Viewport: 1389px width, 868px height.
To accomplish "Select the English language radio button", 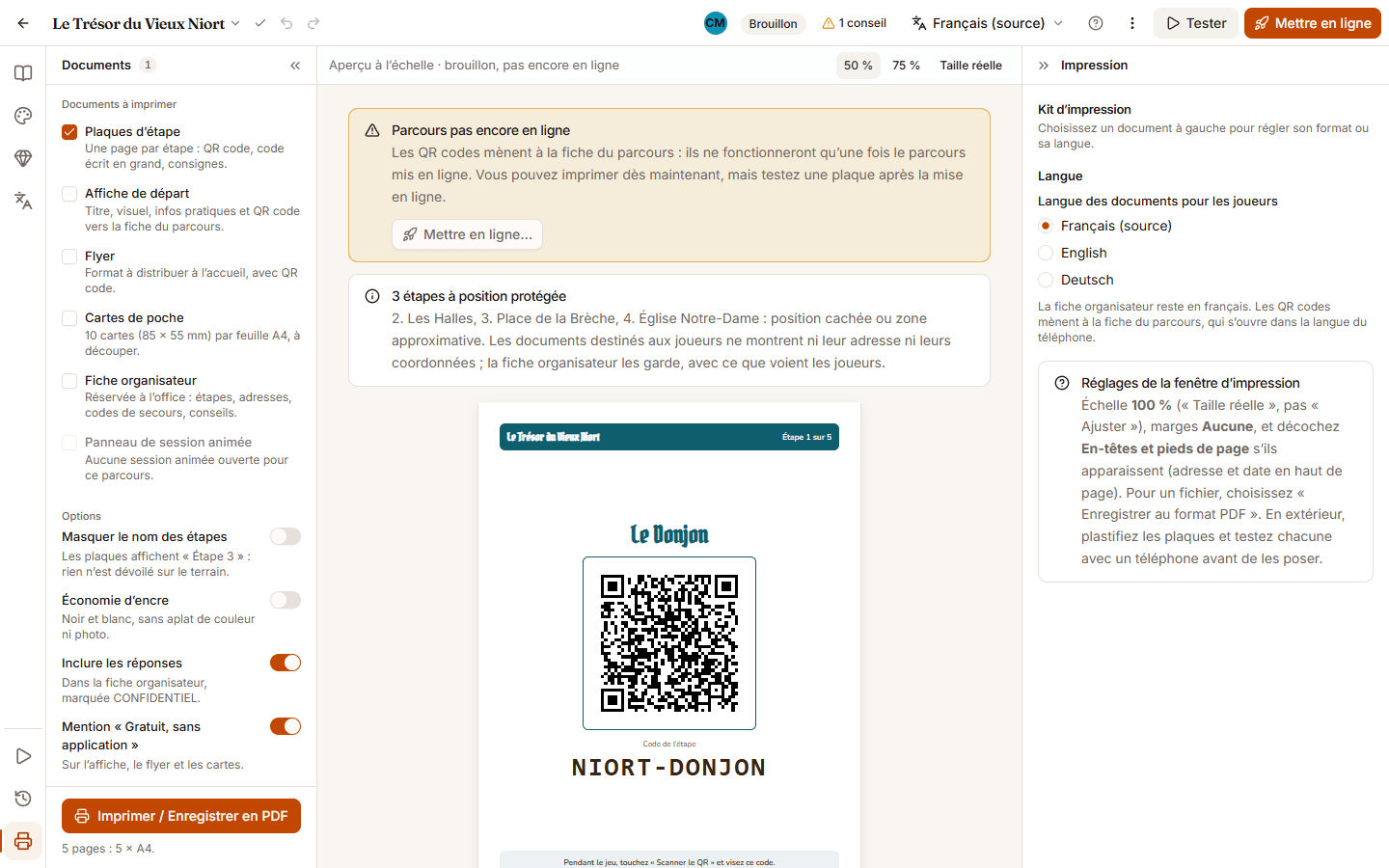I will coord(1046,253).
